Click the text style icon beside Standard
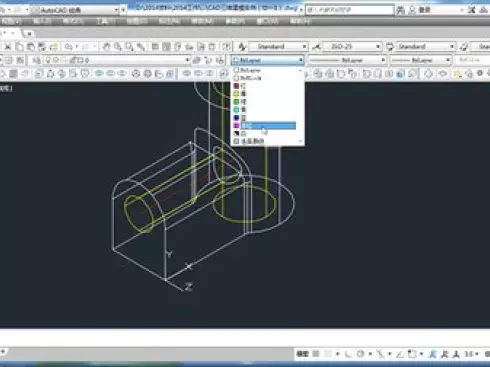 click(x=242, y=47)
